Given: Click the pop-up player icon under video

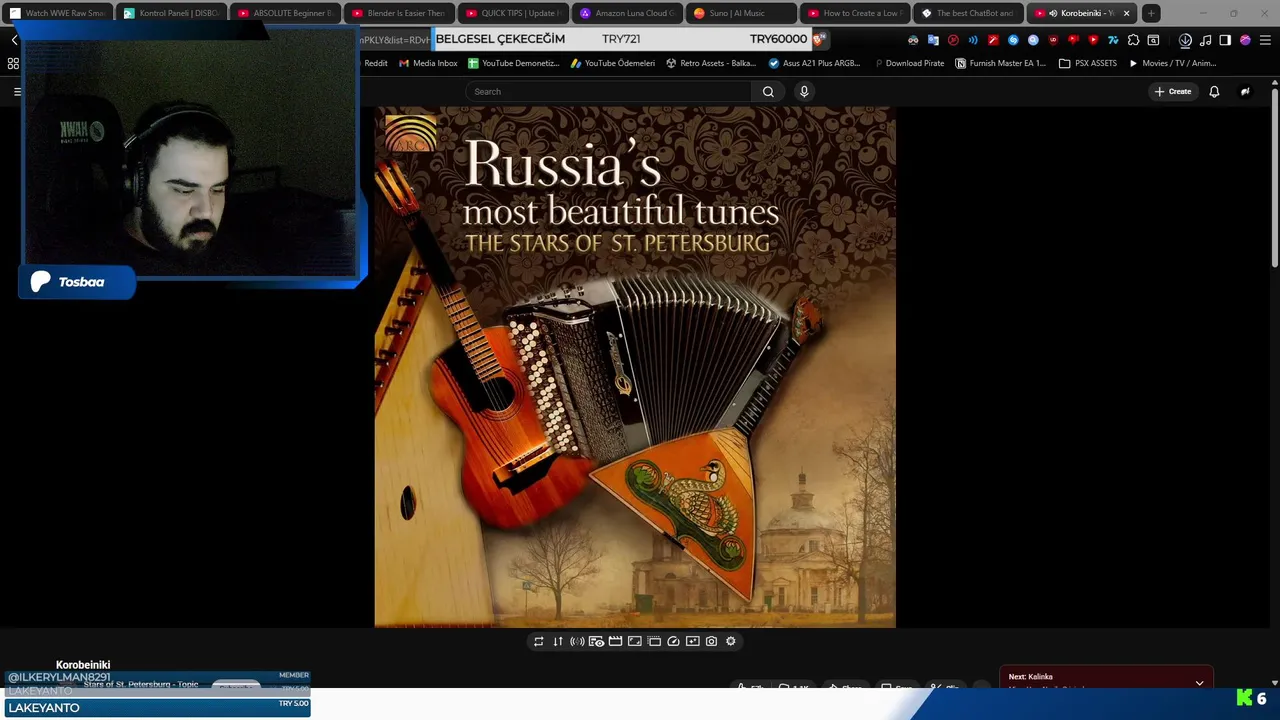Looking at the screenshot, I should pos(654,641).
